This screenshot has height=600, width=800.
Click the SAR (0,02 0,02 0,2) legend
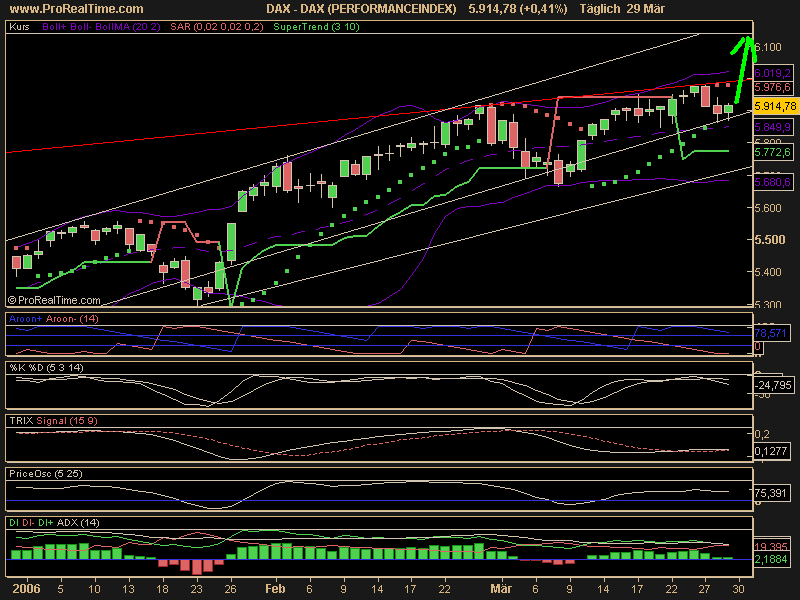217,27
